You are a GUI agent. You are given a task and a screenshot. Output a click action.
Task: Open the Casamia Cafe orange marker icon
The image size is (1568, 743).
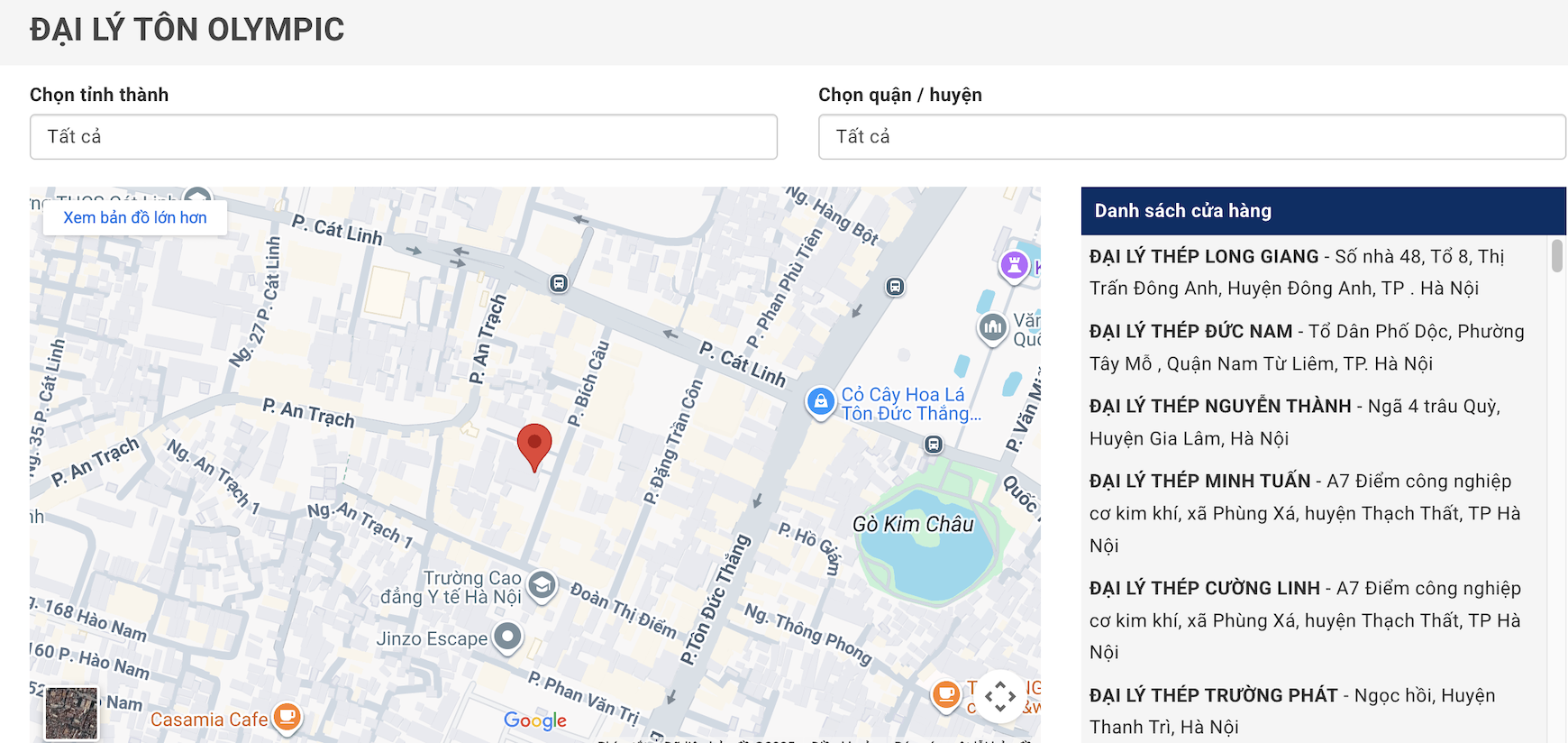287,718
